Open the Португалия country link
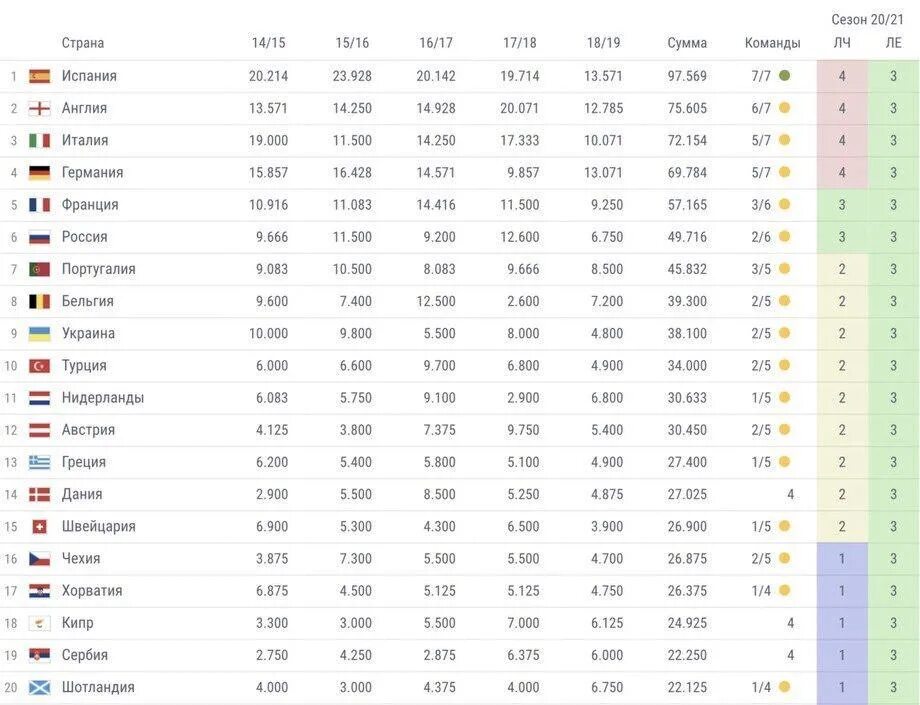Image resolution: width=920 pixels, height=705 pixels. click(98, 269)
